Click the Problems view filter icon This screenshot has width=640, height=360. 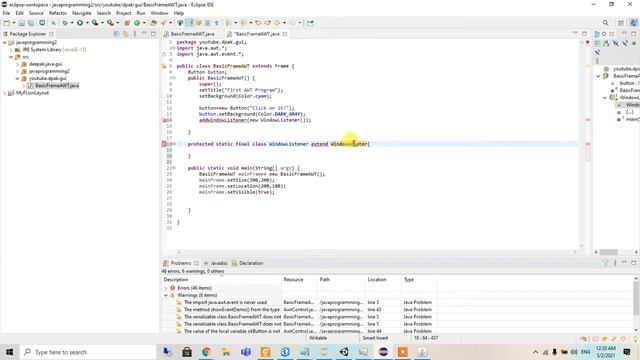pos(606,263)
